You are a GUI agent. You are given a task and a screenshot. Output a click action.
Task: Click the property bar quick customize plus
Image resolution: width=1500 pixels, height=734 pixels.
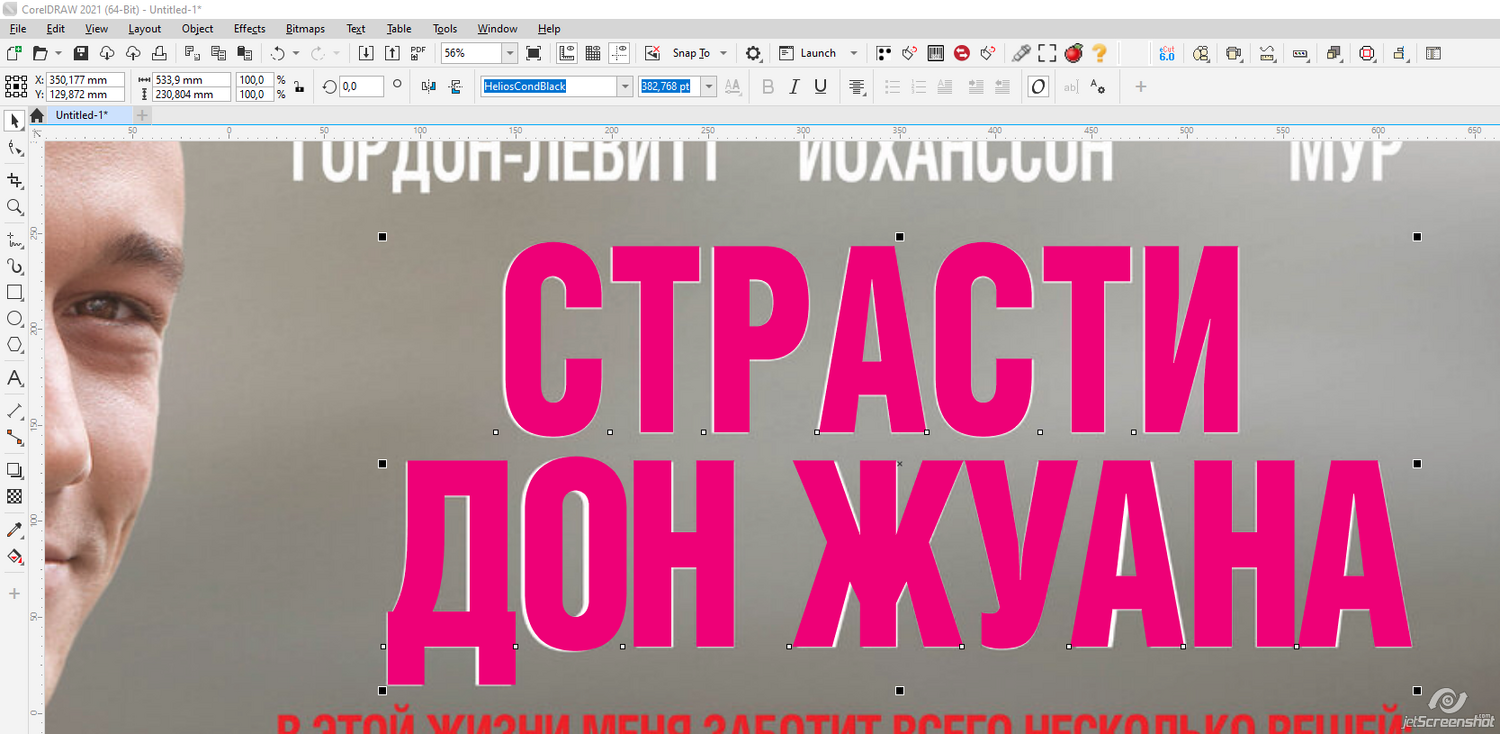tap(1140, 87)
